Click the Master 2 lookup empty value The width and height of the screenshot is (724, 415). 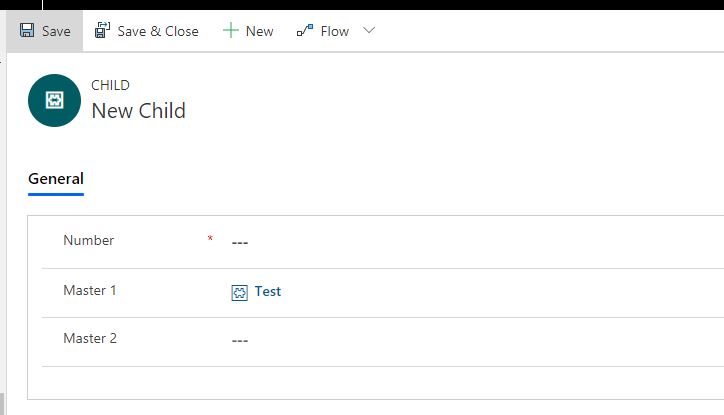click(240, 341)
